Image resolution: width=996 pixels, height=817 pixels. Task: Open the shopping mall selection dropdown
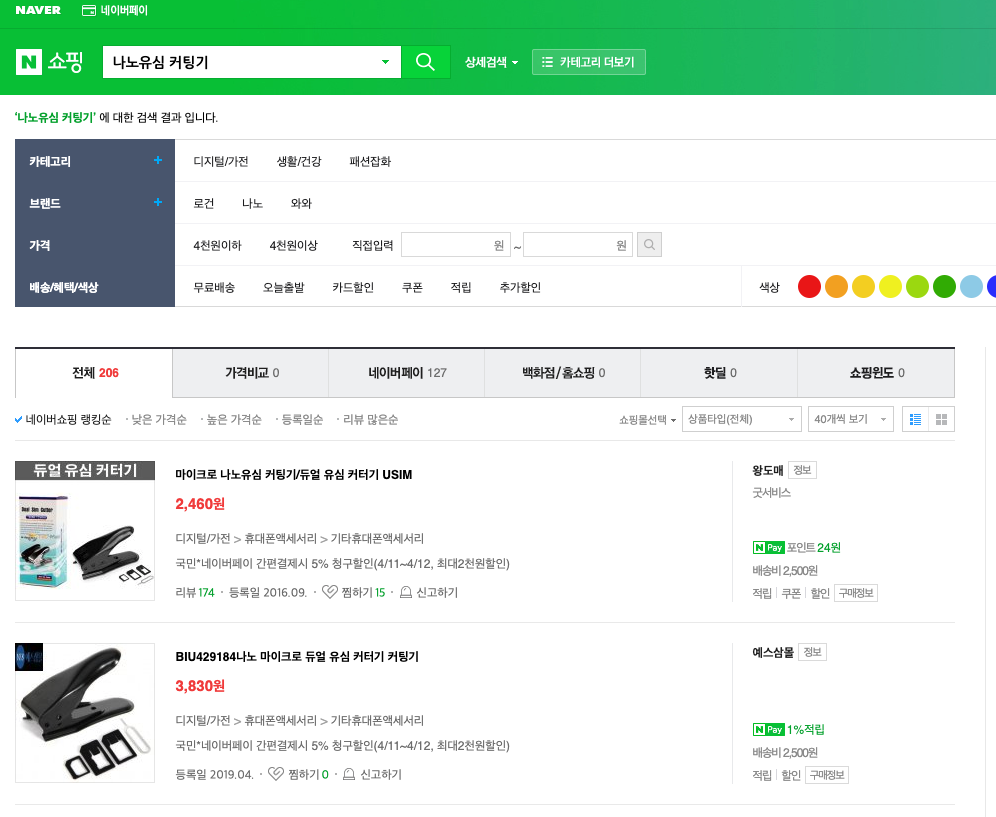click(x=647, y=420)
